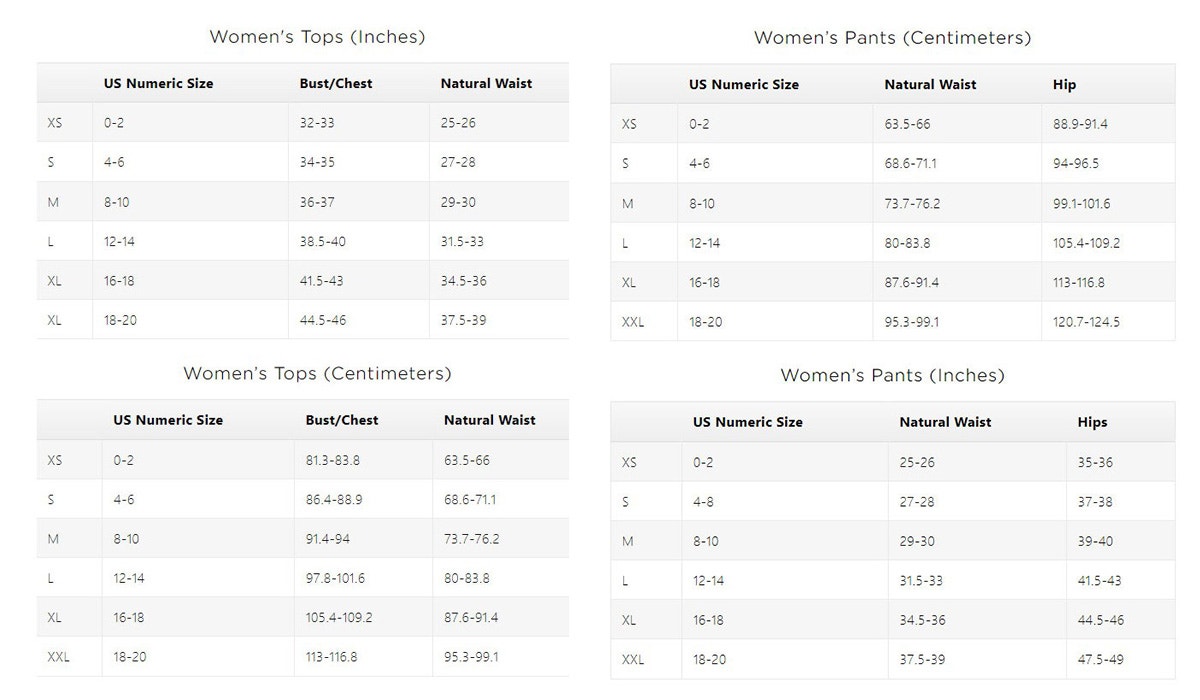1200x700 pixels.
Task: Select XS row in Women's Tops Inches table
Action: click(x=303, y=123)
